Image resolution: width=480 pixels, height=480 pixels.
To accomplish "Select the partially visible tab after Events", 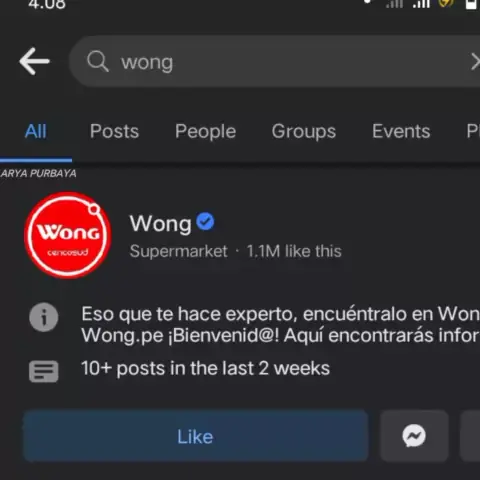I will click(473, 131).
